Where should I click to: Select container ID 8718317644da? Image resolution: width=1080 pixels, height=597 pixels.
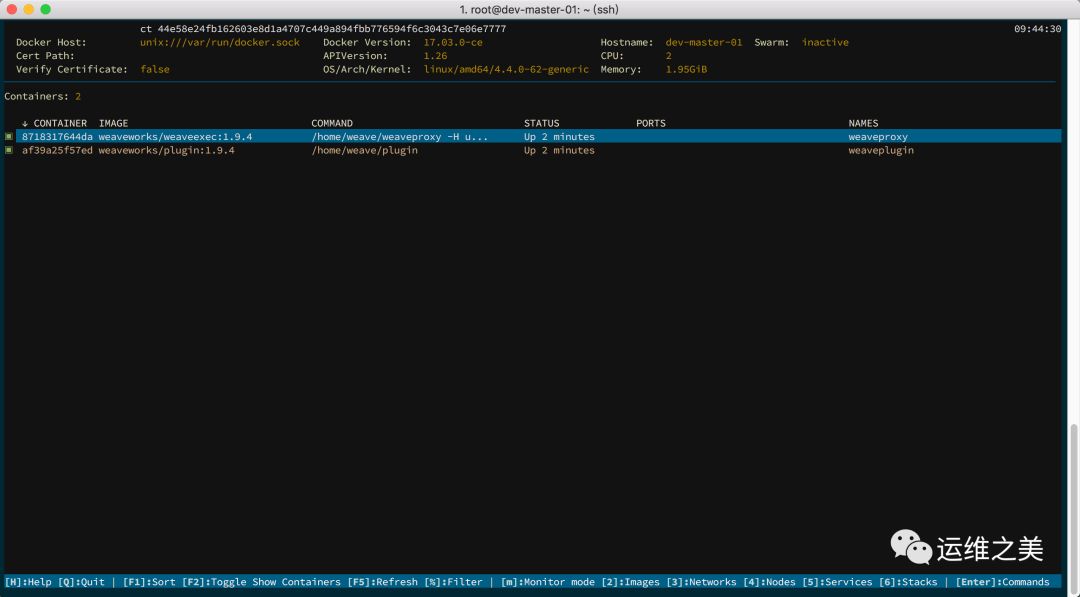pos(57,136)
